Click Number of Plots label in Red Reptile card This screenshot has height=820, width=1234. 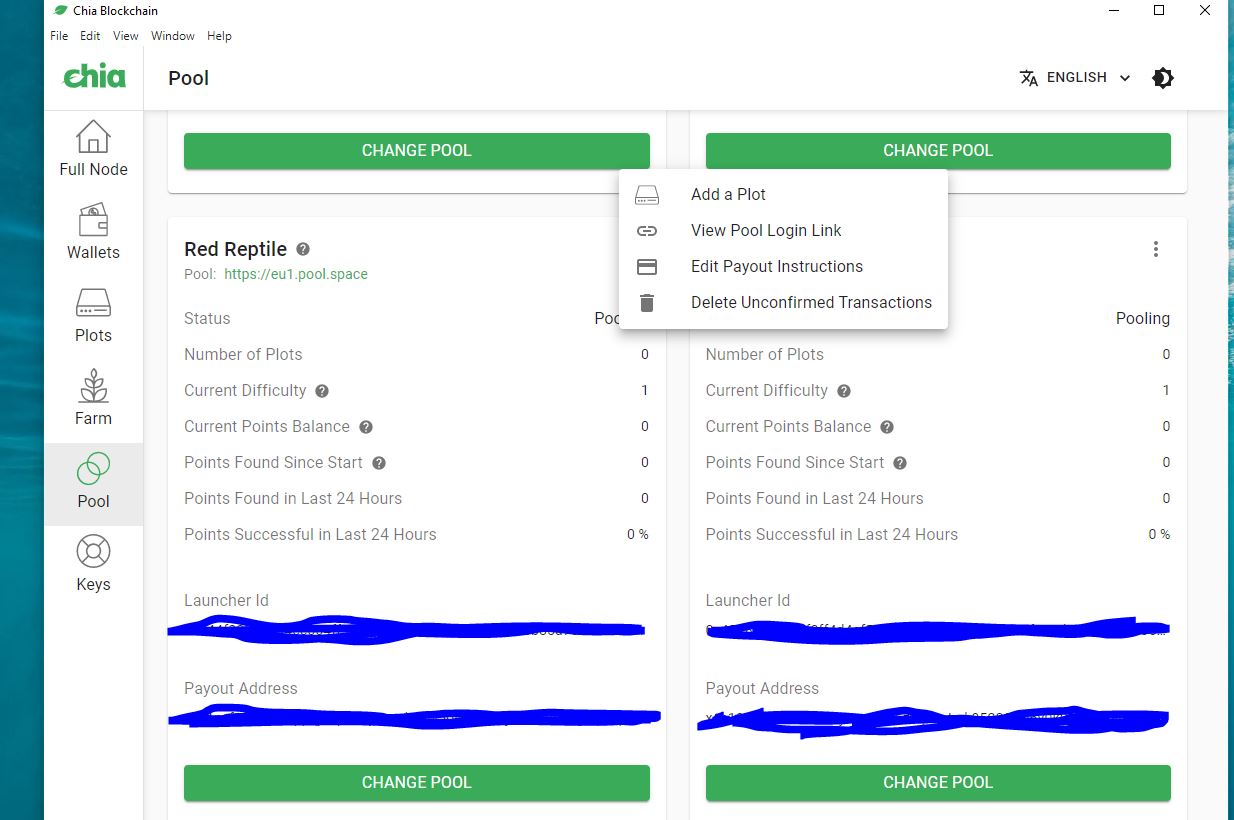pyautogui.click(x=243, y=354)
